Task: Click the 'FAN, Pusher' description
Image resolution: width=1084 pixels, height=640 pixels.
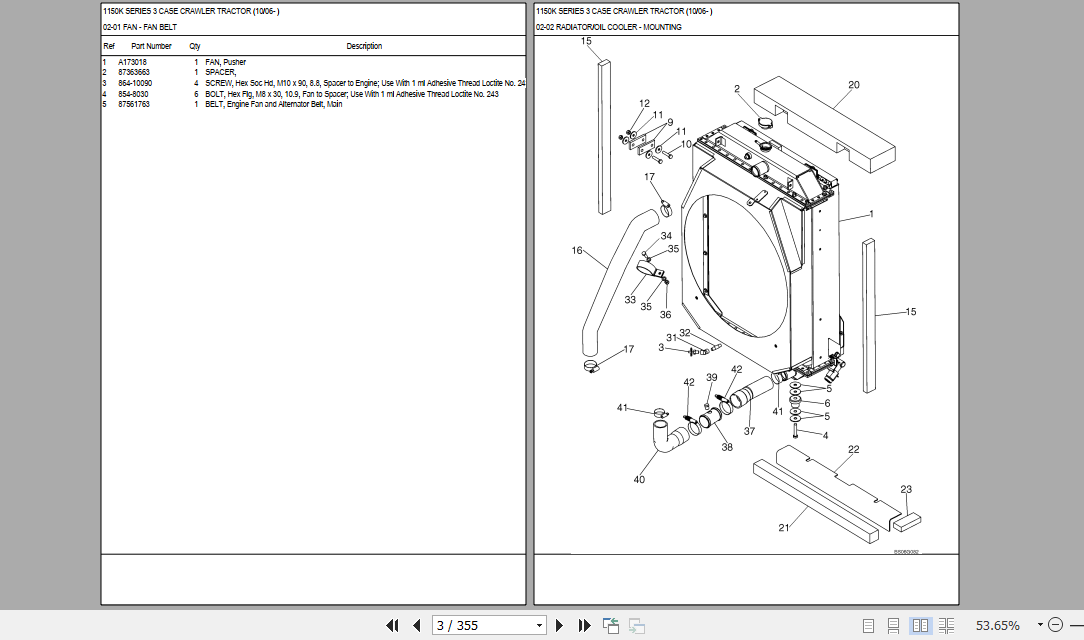Action: (x=225, y=62)
